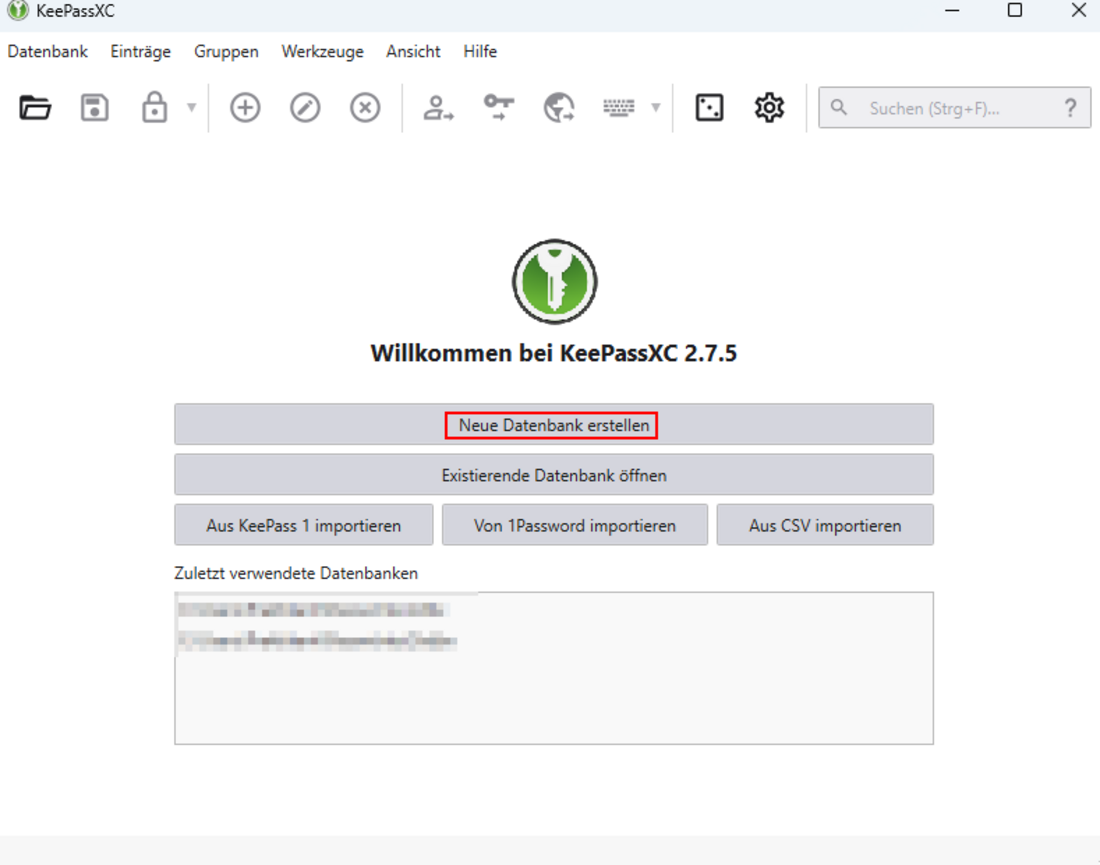
Task: Edit entry using the pencil circle icon
Action: (x=305, y=108)
